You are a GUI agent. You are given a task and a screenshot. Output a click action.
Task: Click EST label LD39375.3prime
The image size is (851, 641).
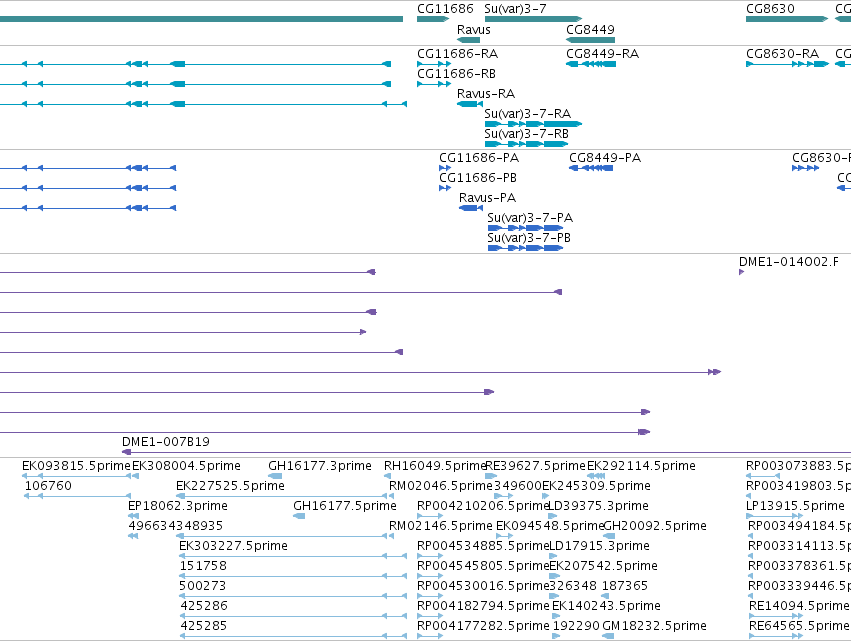coord(599,506)
